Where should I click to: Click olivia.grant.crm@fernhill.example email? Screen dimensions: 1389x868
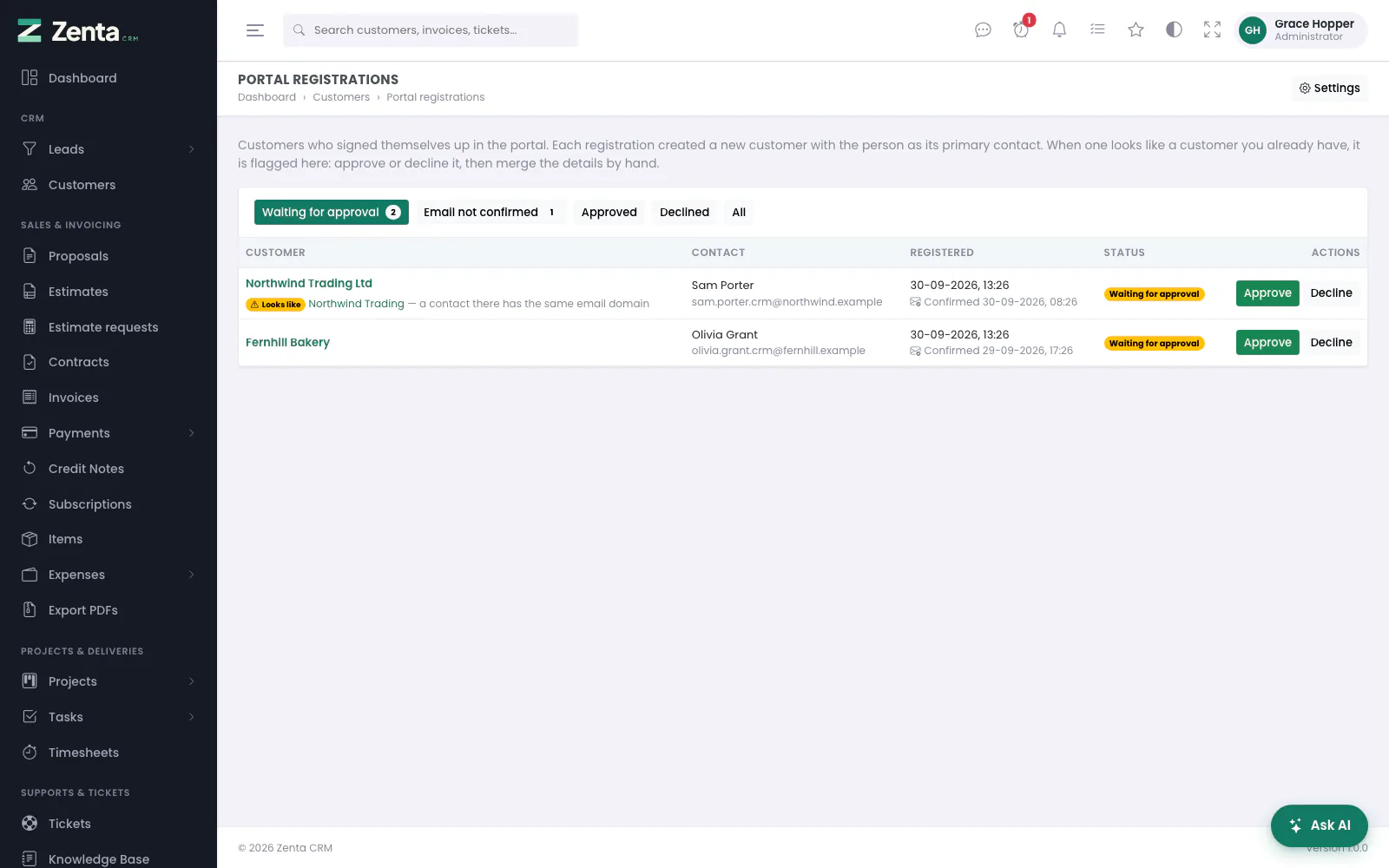tap(778, 351)
